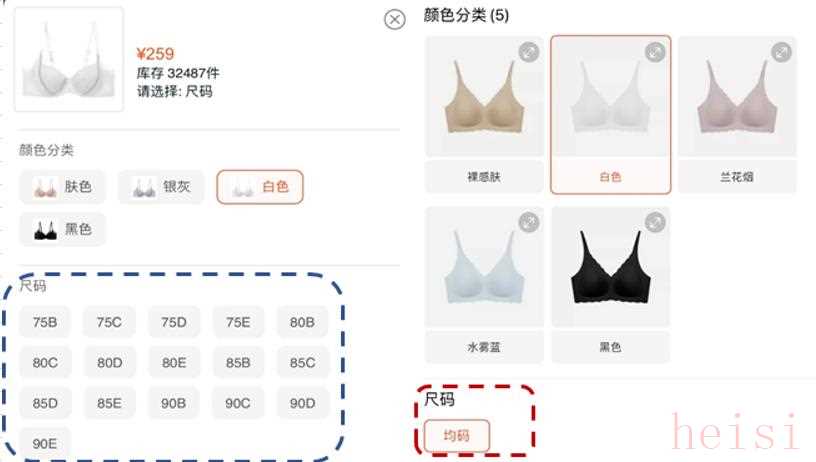Expand the right-panel 黑色 bra image

655,222
